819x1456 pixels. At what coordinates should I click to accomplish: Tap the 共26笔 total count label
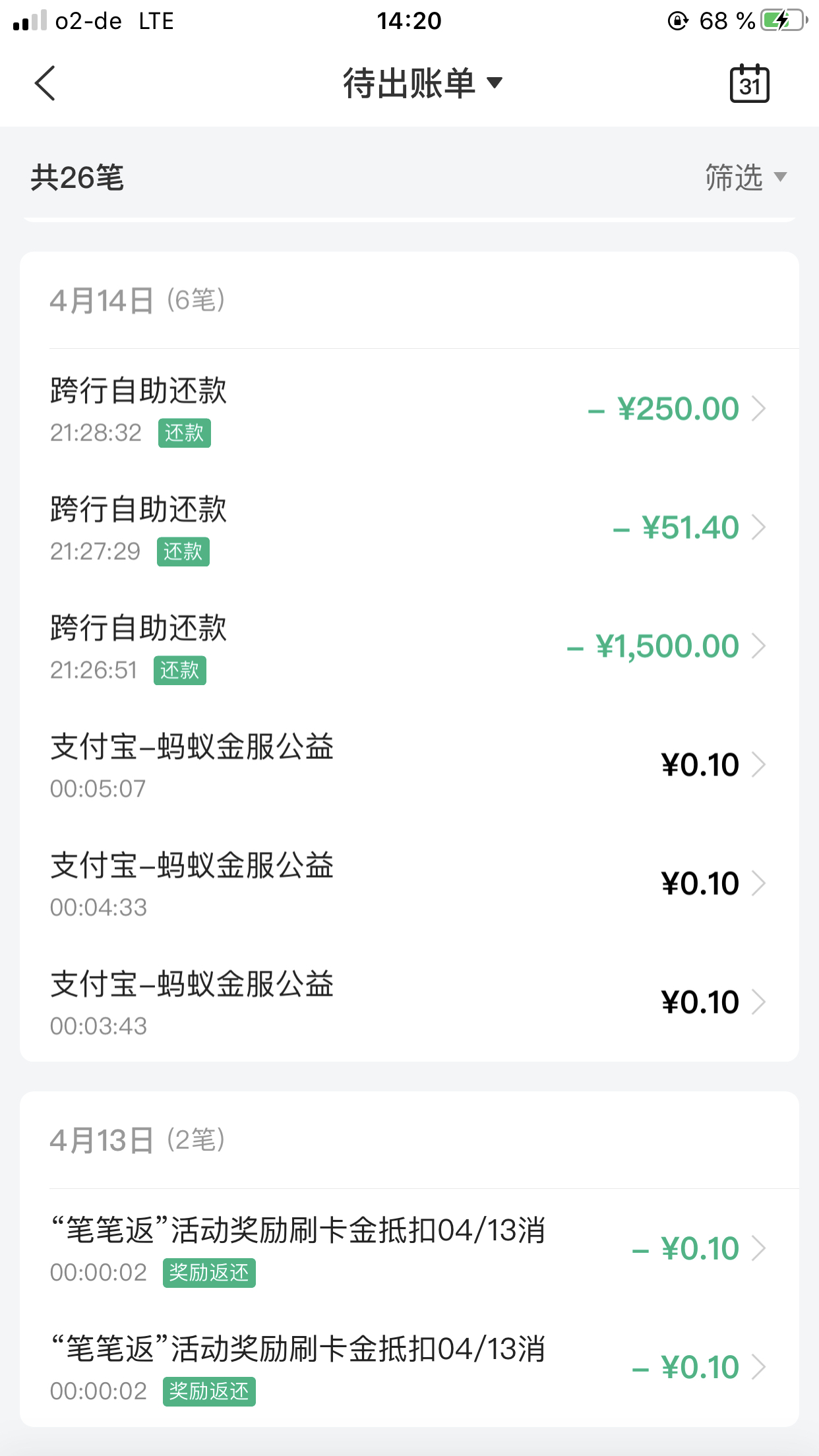77,178
